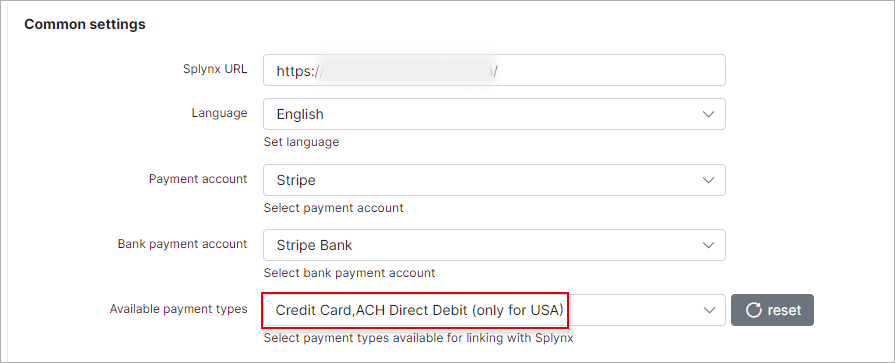Click the Language field label
The image size is (895, 363).
coord(220,113)
